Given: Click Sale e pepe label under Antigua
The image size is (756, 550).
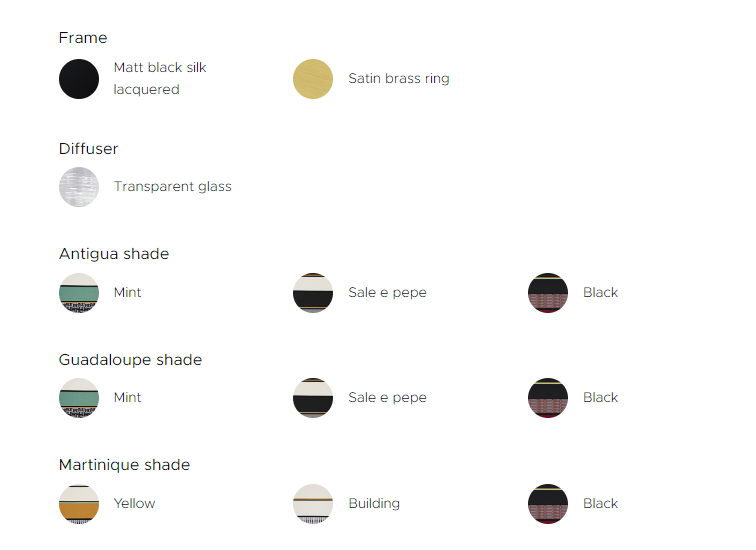Looking at the screenshot, I should (387, 293).
